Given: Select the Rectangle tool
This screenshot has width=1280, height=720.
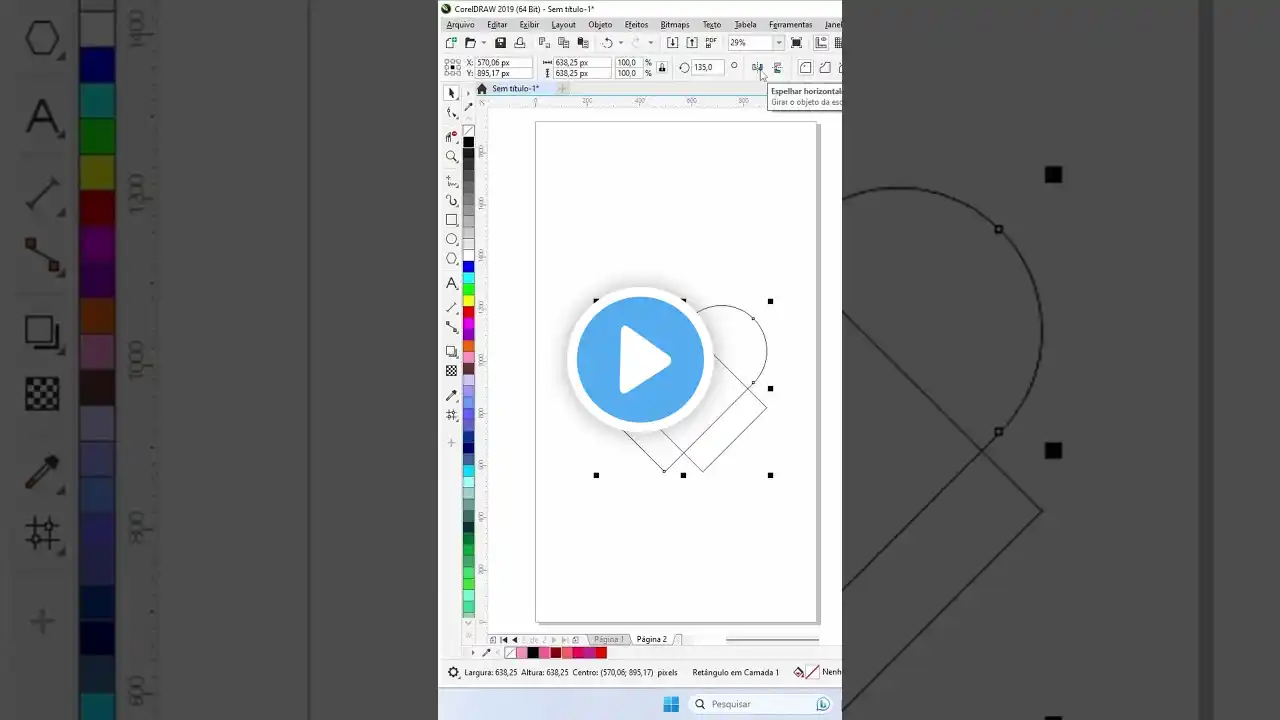Looking at the screenshot, I should click(451, 220).
